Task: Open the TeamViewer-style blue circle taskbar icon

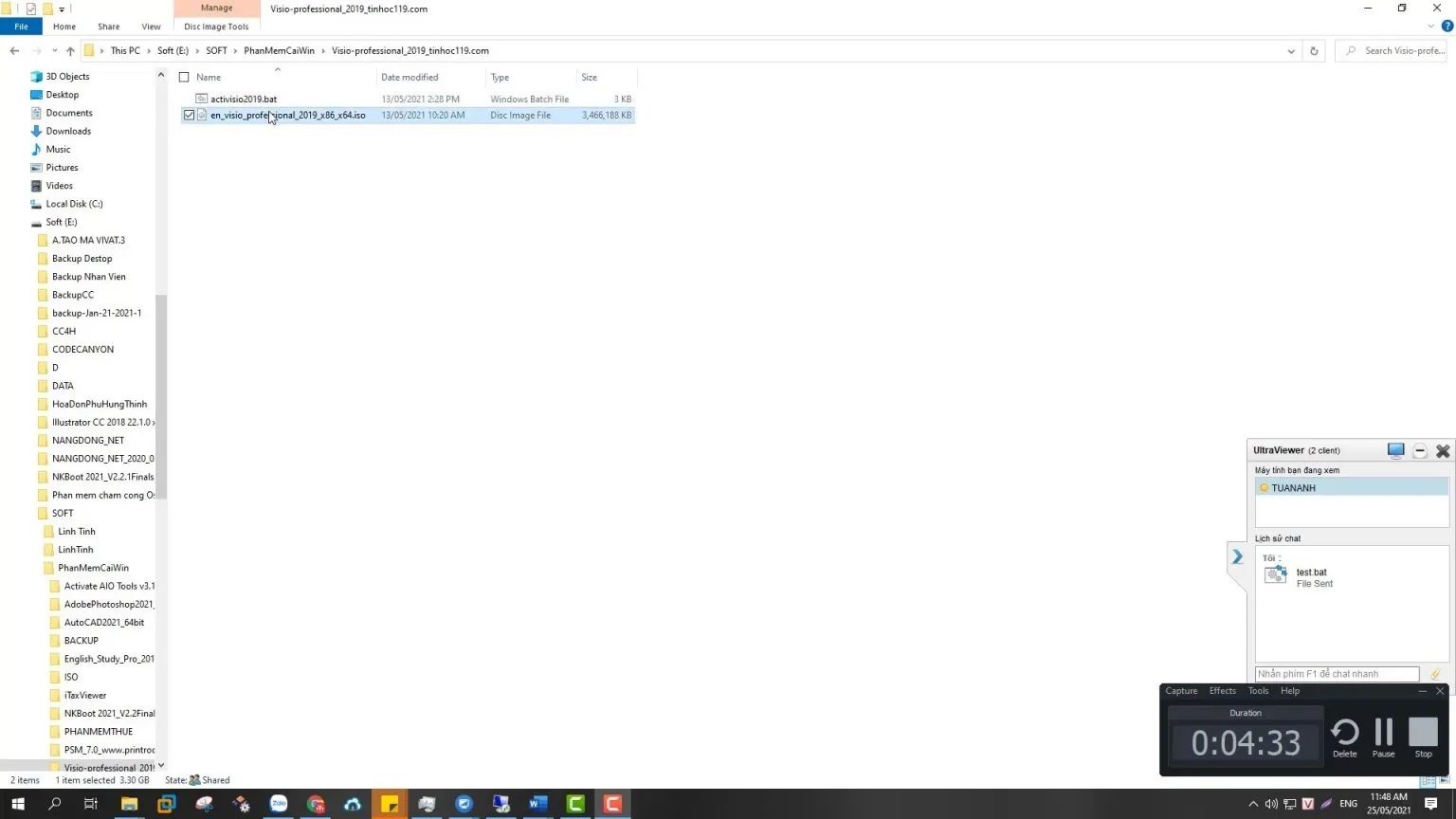Action: point(464,804)
